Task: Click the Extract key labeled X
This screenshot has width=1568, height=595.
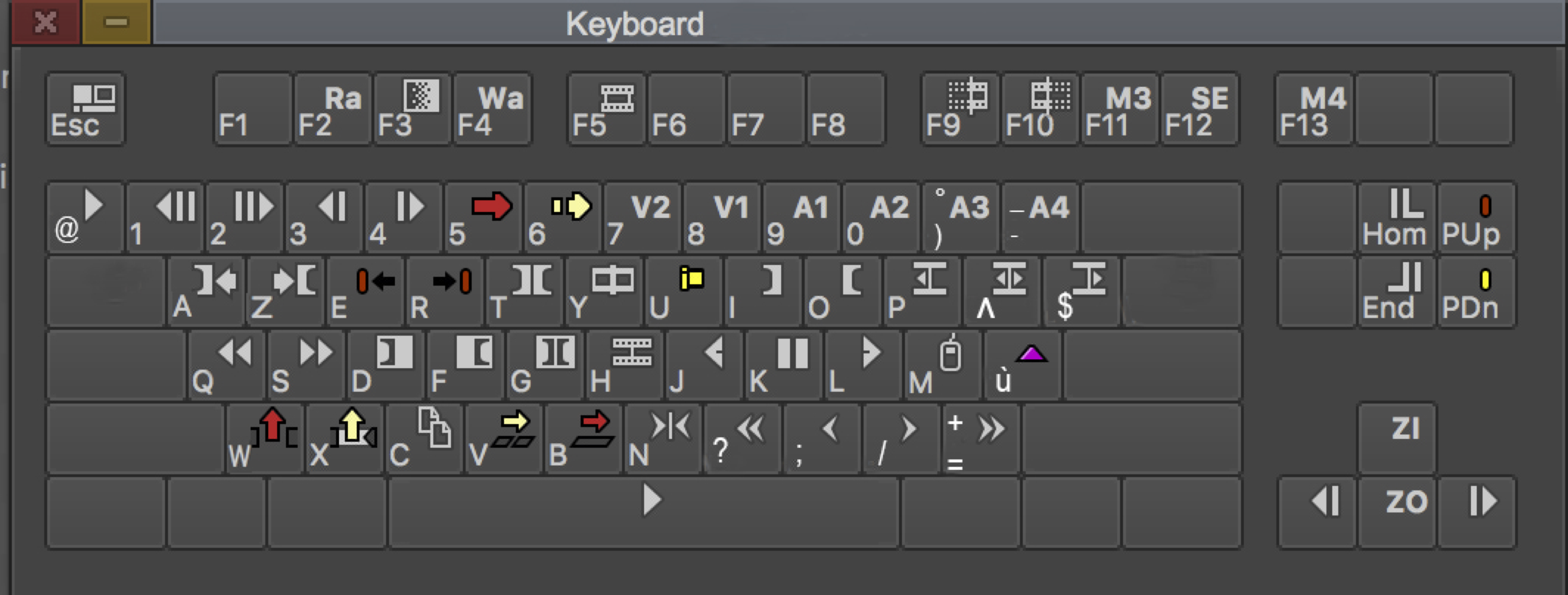Action: click(x=345, y=438)
